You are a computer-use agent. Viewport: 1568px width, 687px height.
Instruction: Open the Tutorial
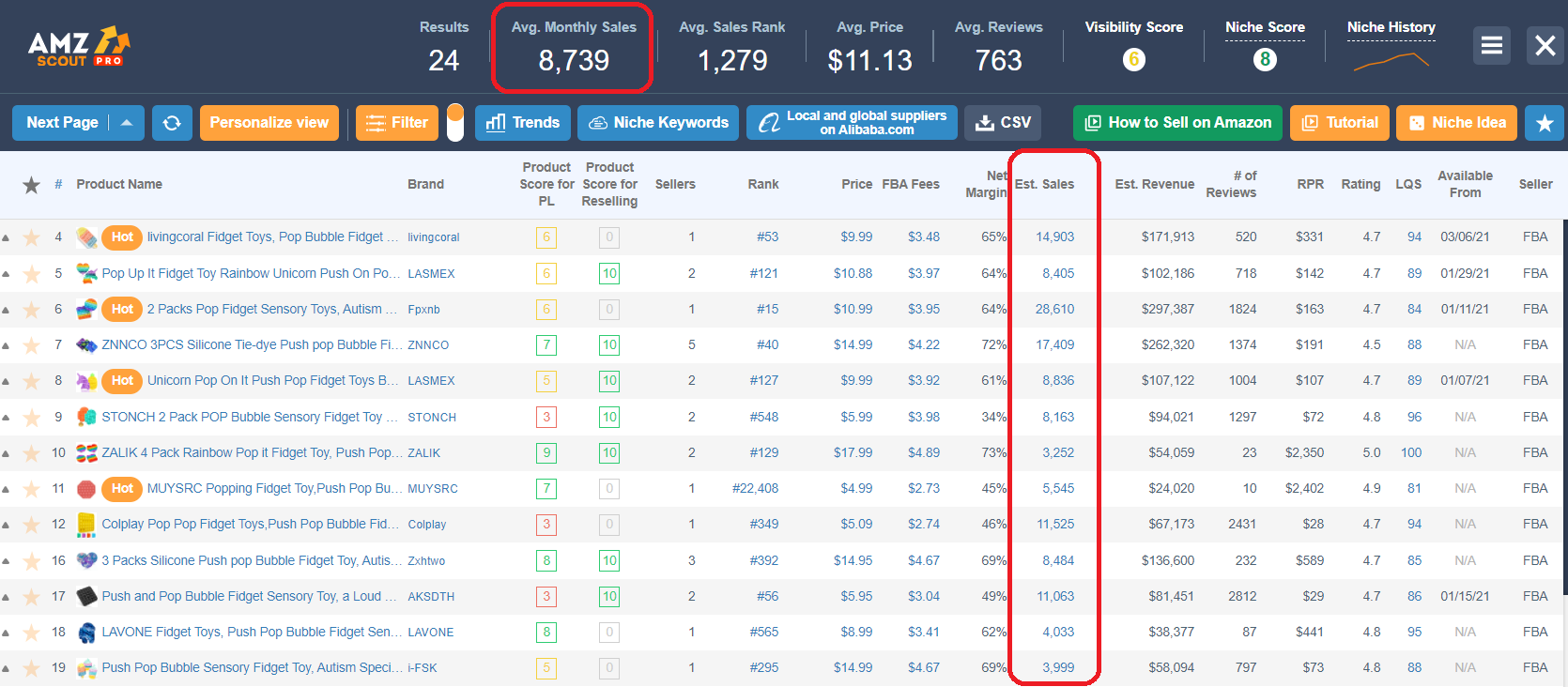click(1340, 123)
